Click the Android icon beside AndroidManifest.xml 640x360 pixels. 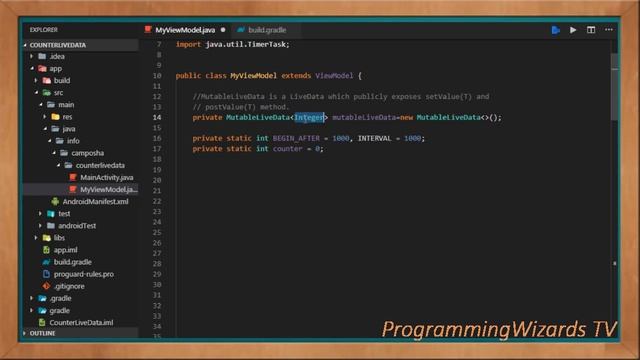pyautogui.click(x=55, y=201)
